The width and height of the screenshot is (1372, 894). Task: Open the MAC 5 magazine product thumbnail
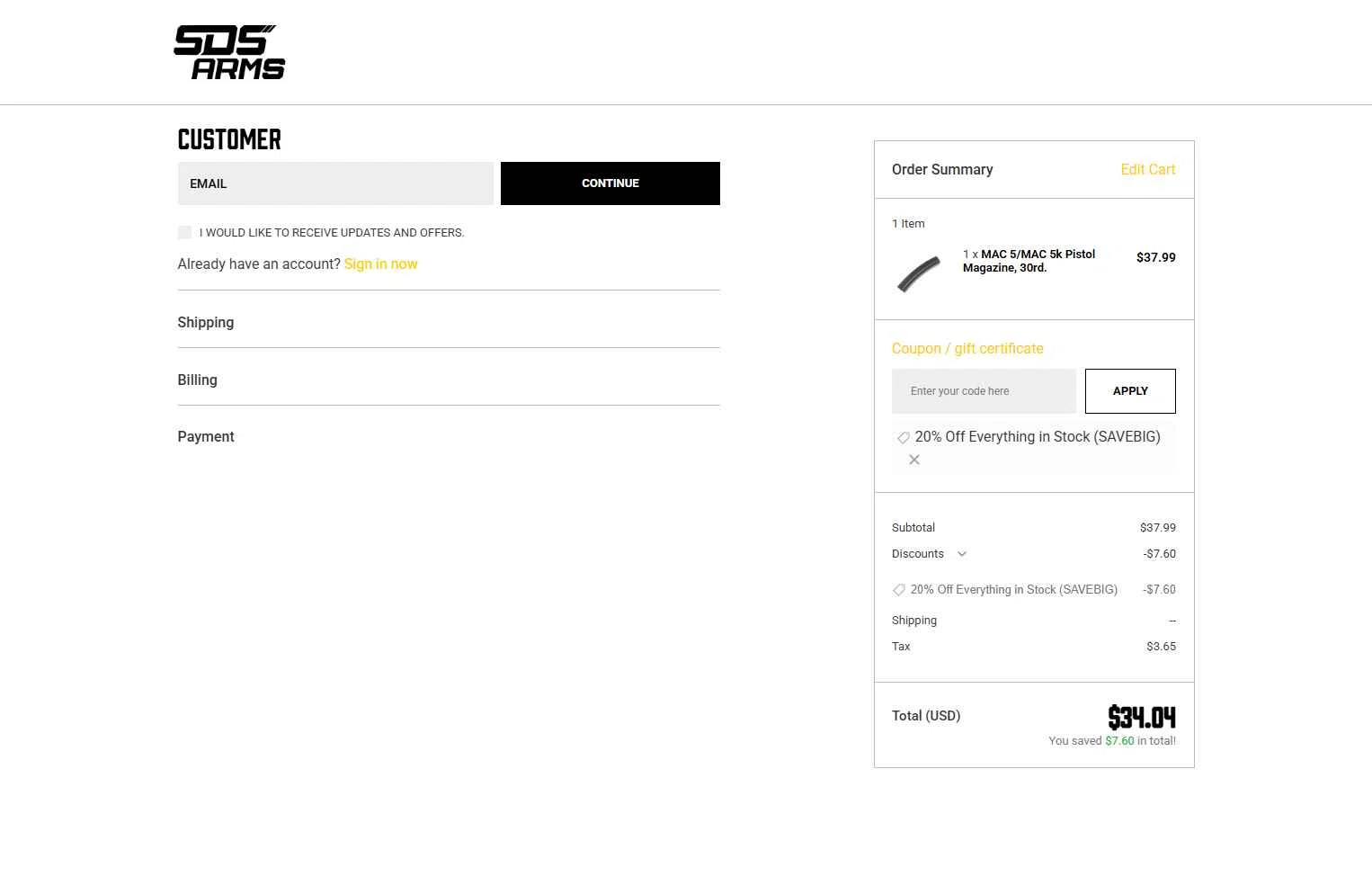[x=919, y=273]
